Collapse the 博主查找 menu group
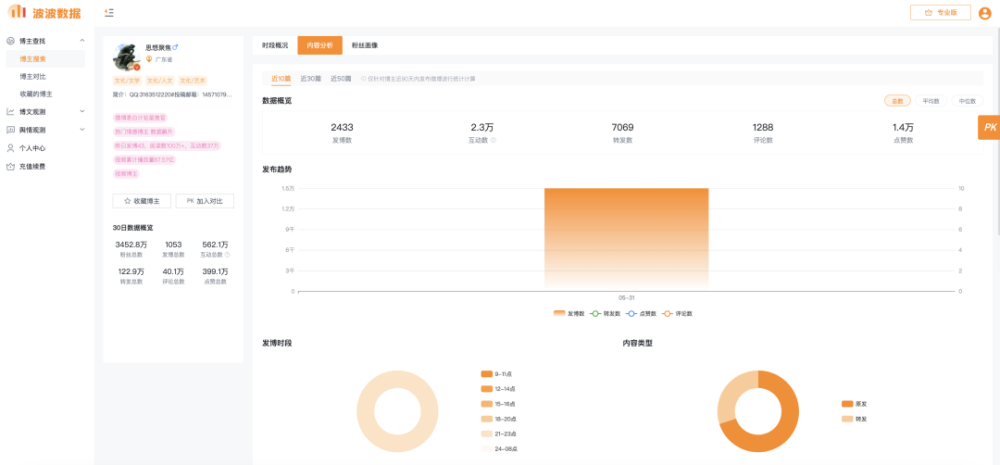The height and width of the screenshot is (465, 1000). (82, 41)
